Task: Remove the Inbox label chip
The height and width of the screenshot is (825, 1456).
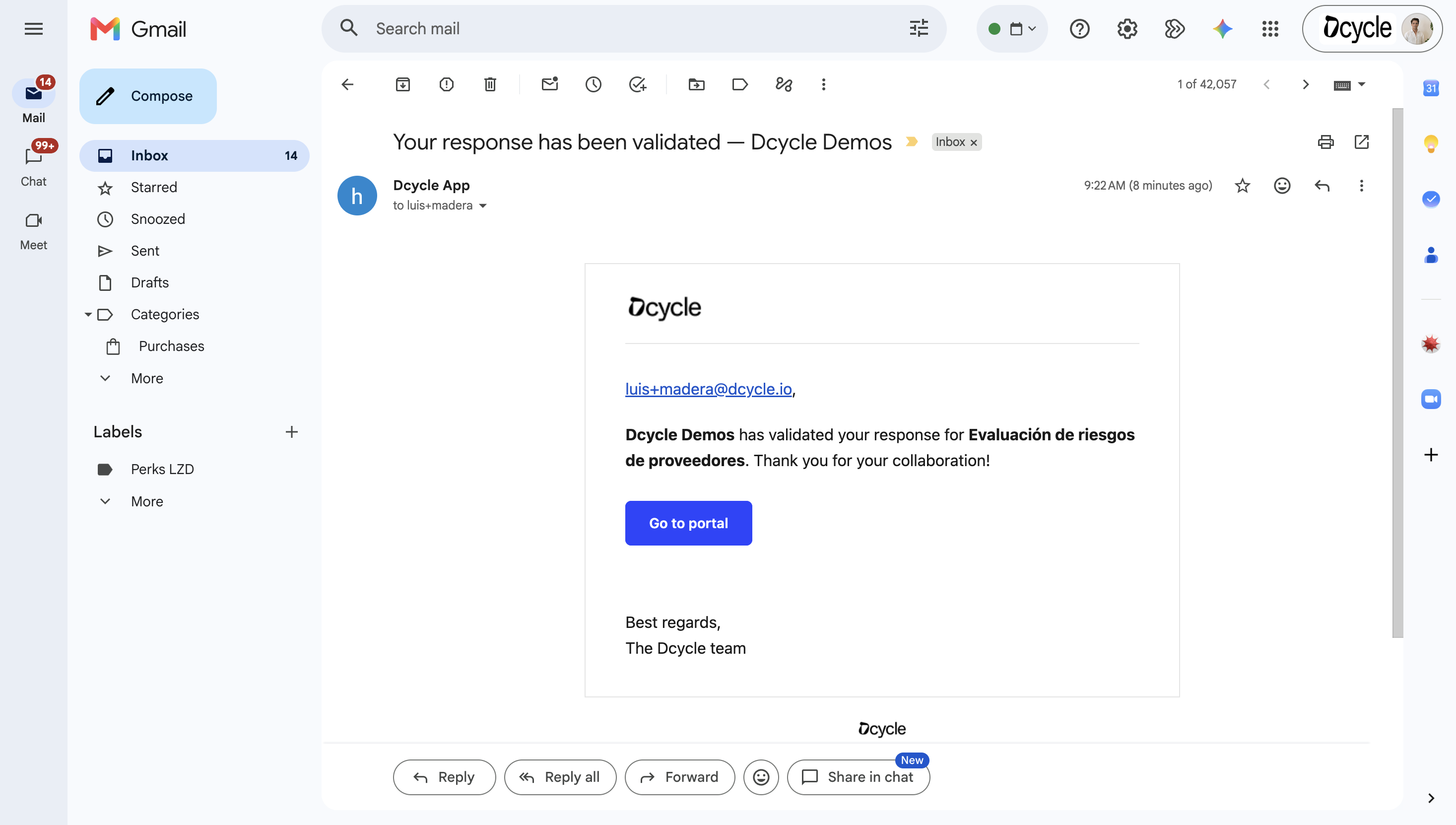Action: point(974,143)
